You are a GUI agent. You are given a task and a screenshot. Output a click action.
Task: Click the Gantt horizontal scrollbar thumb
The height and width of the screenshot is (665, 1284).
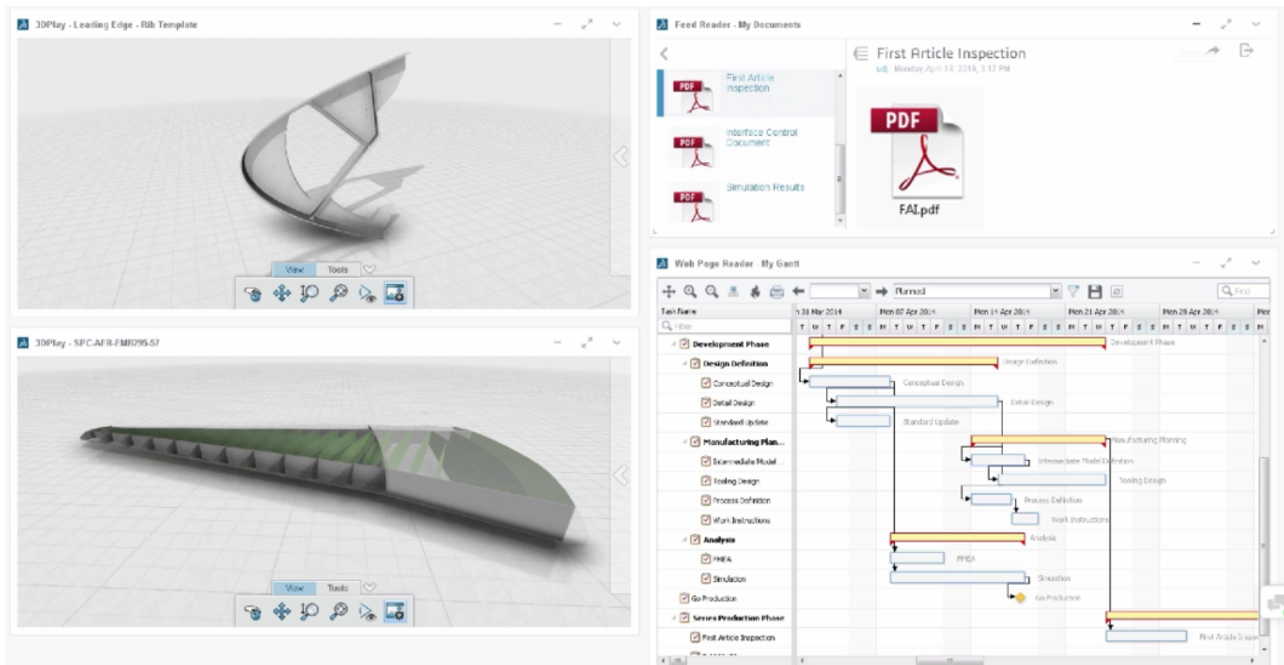point(949,660)
